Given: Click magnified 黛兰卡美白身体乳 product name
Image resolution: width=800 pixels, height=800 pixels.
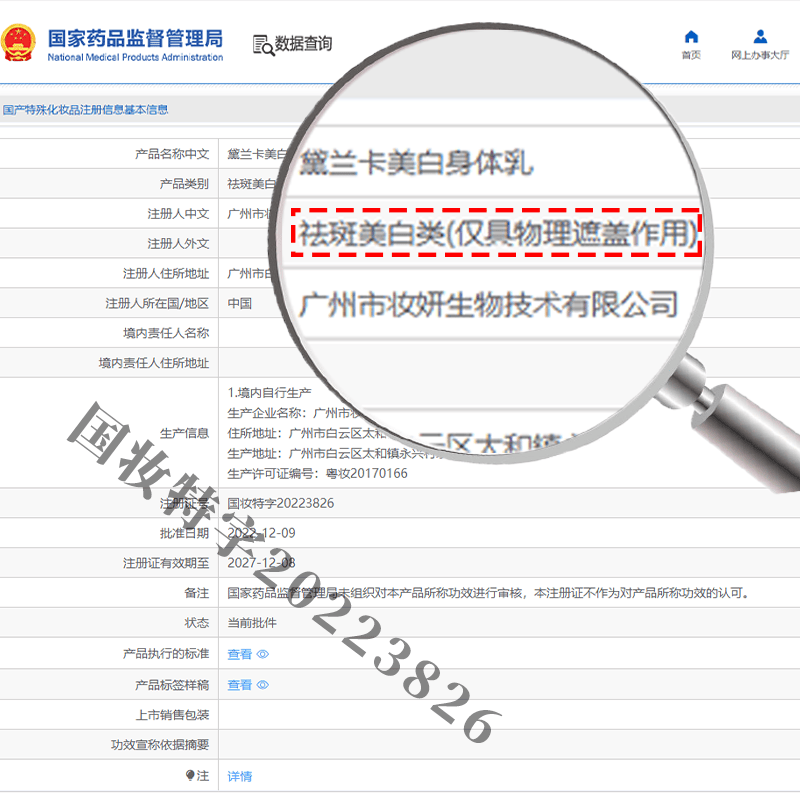Looking at the screenshot, I should pos(416,163).
